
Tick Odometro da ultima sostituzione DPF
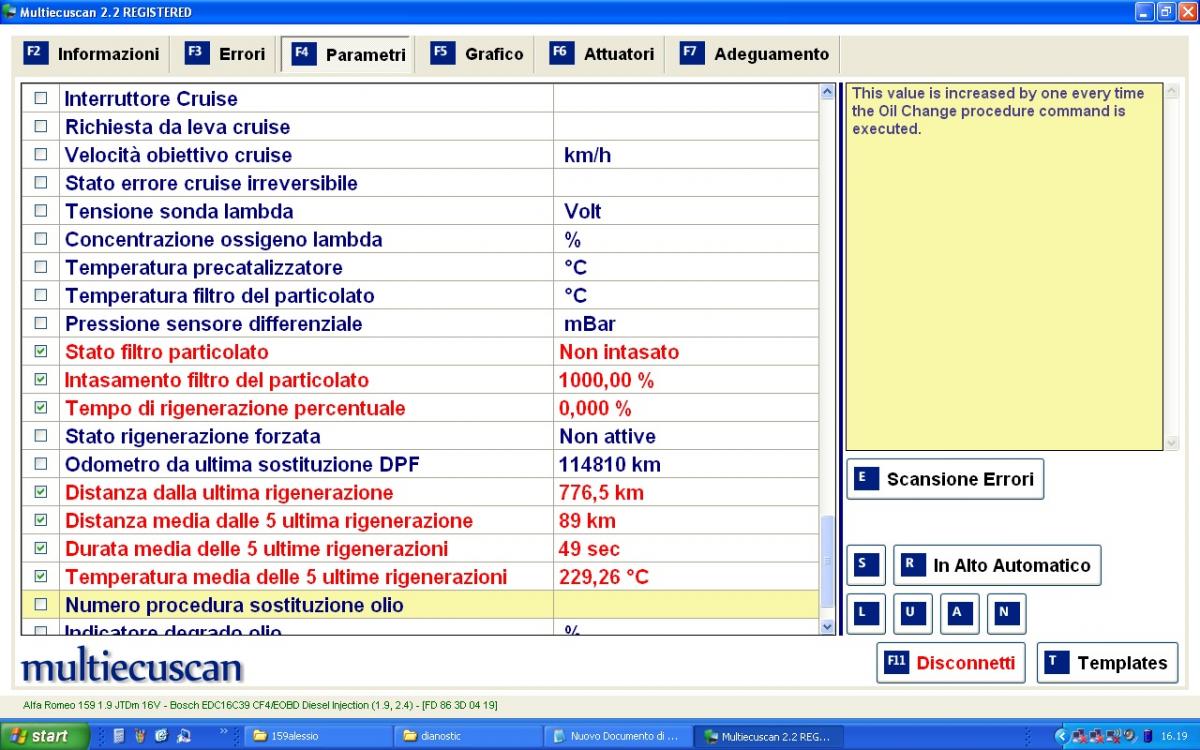(x=41, y=463)
